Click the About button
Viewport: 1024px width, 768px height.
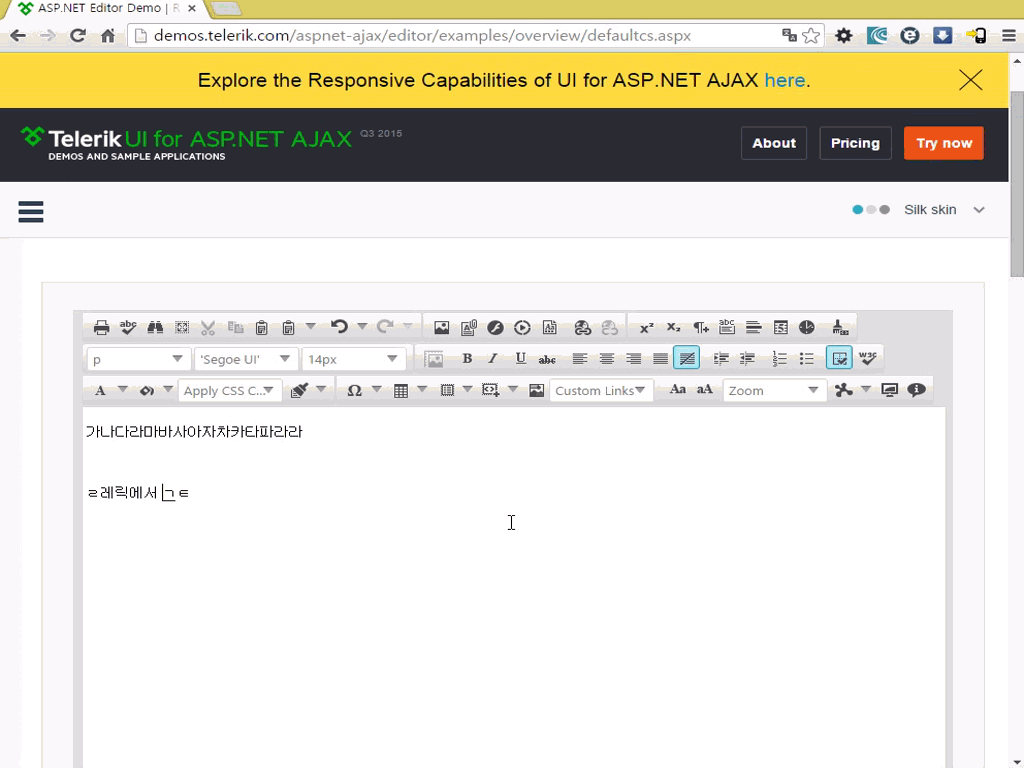(x=774, y=143)
